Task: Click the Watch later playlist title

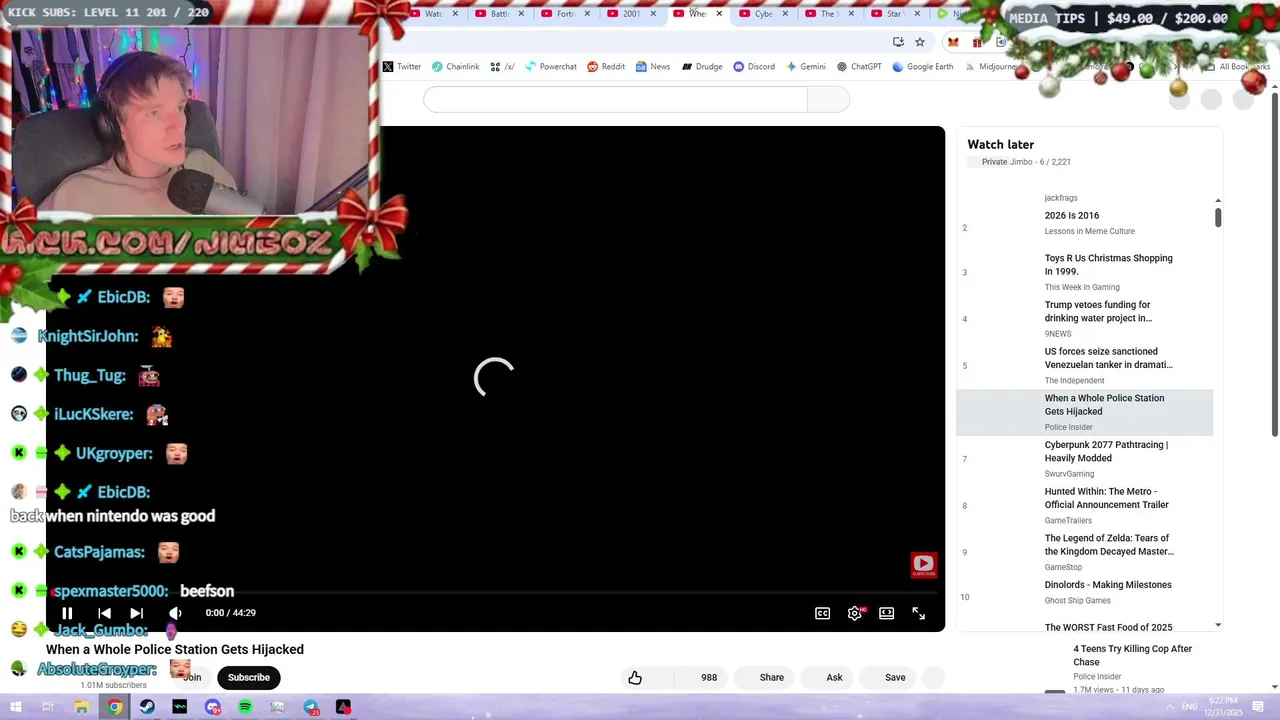Action: [x=1000, y=145]
